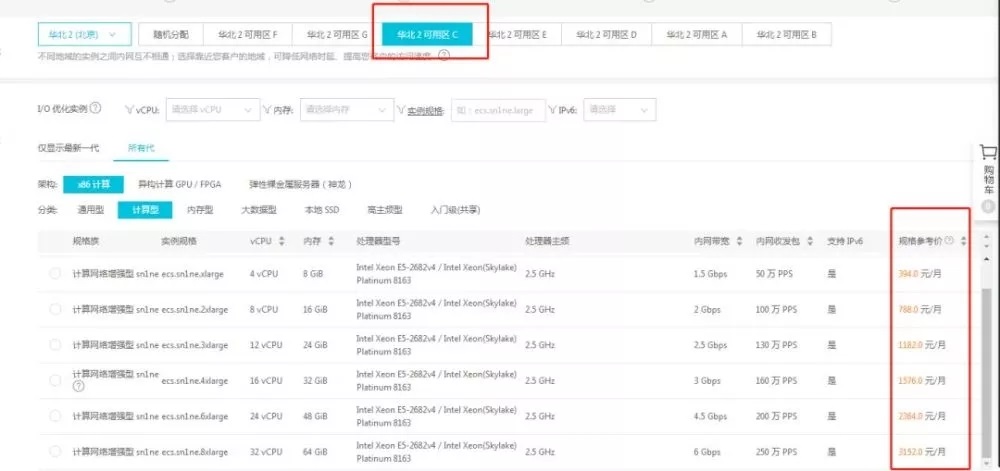Click help icon next to 规格参考价 header
1000x471 pixels.
[949, 241]
